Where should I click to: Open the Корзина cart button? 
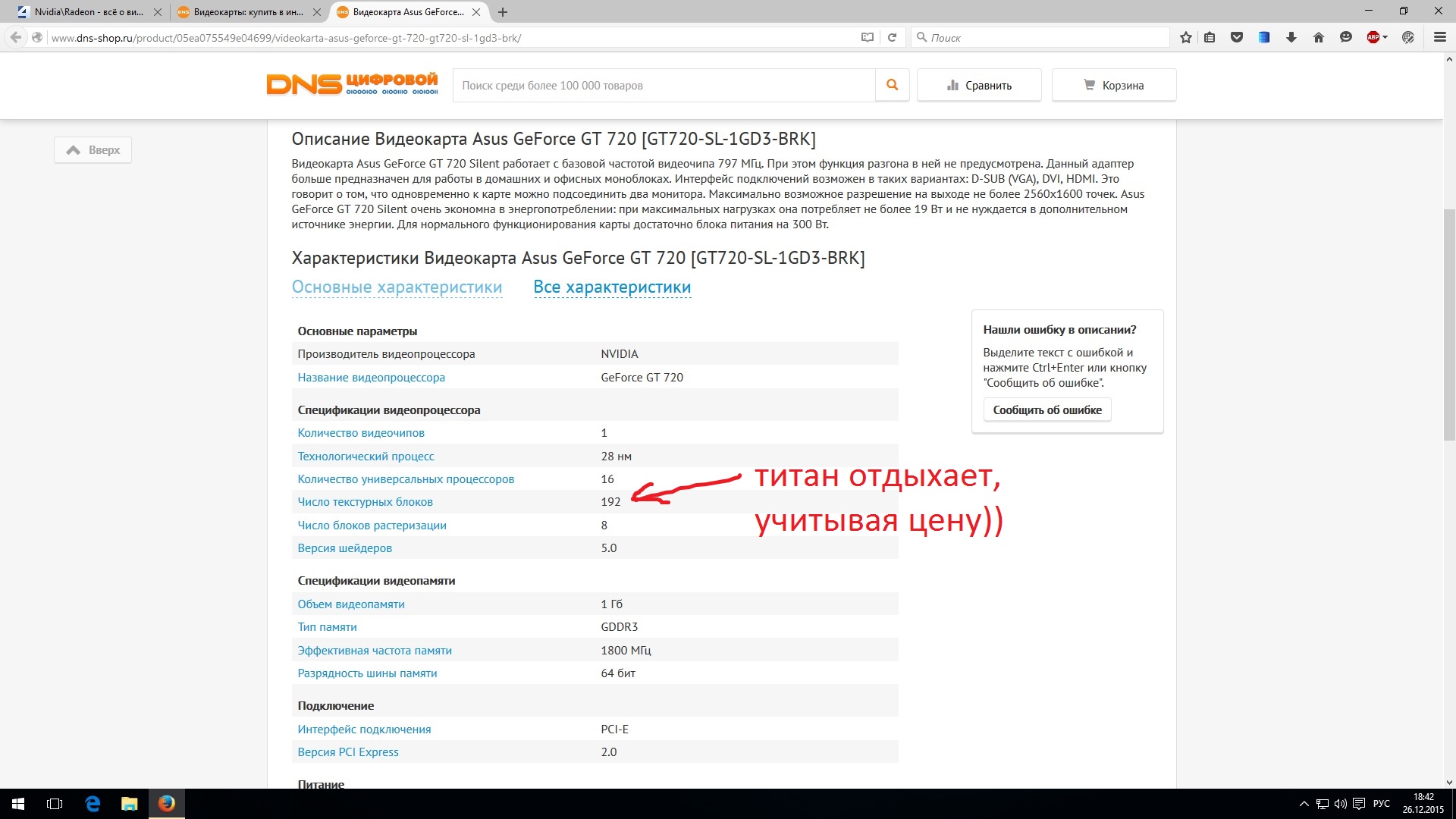1113,85
